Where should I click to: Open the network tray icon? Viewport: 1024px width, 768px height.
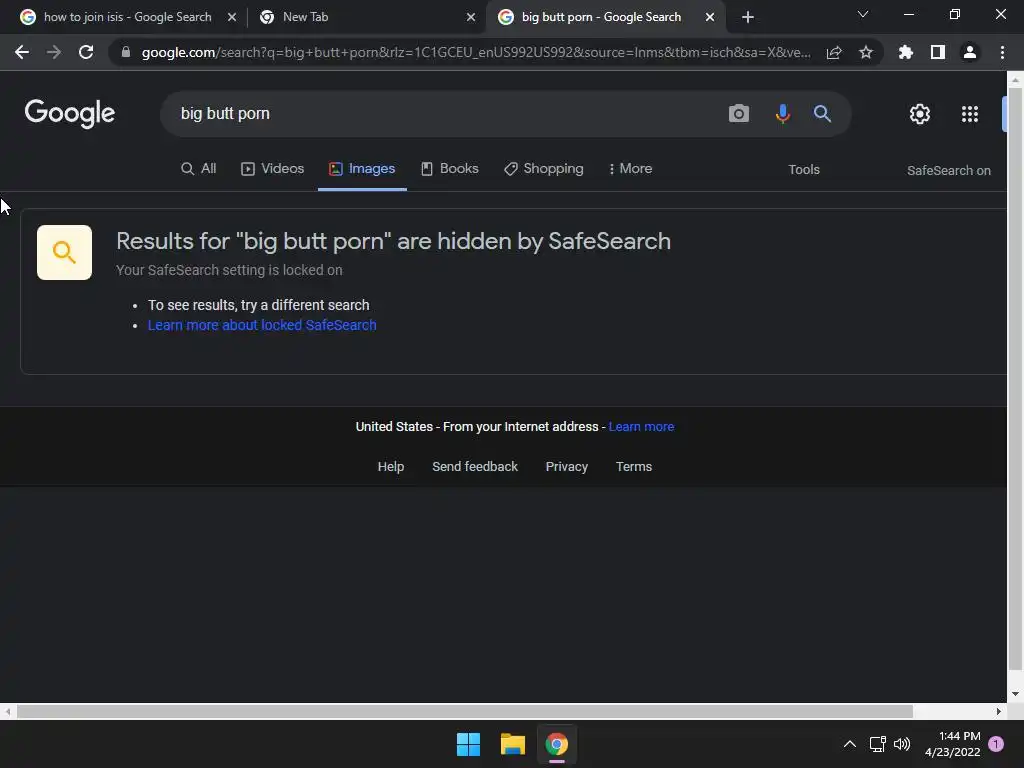877,744
